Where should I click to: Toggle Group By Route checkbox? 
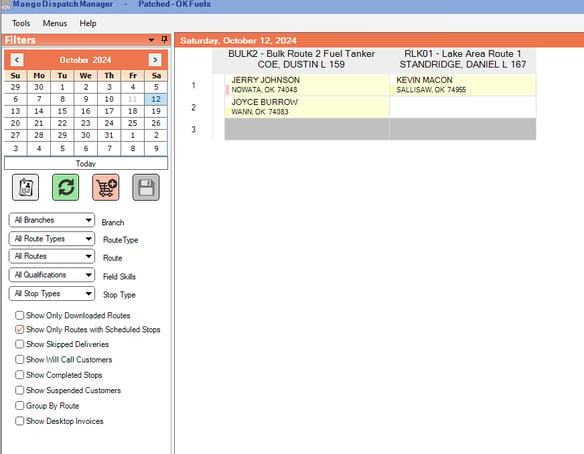pyautogui.click(x=19, y=406)
